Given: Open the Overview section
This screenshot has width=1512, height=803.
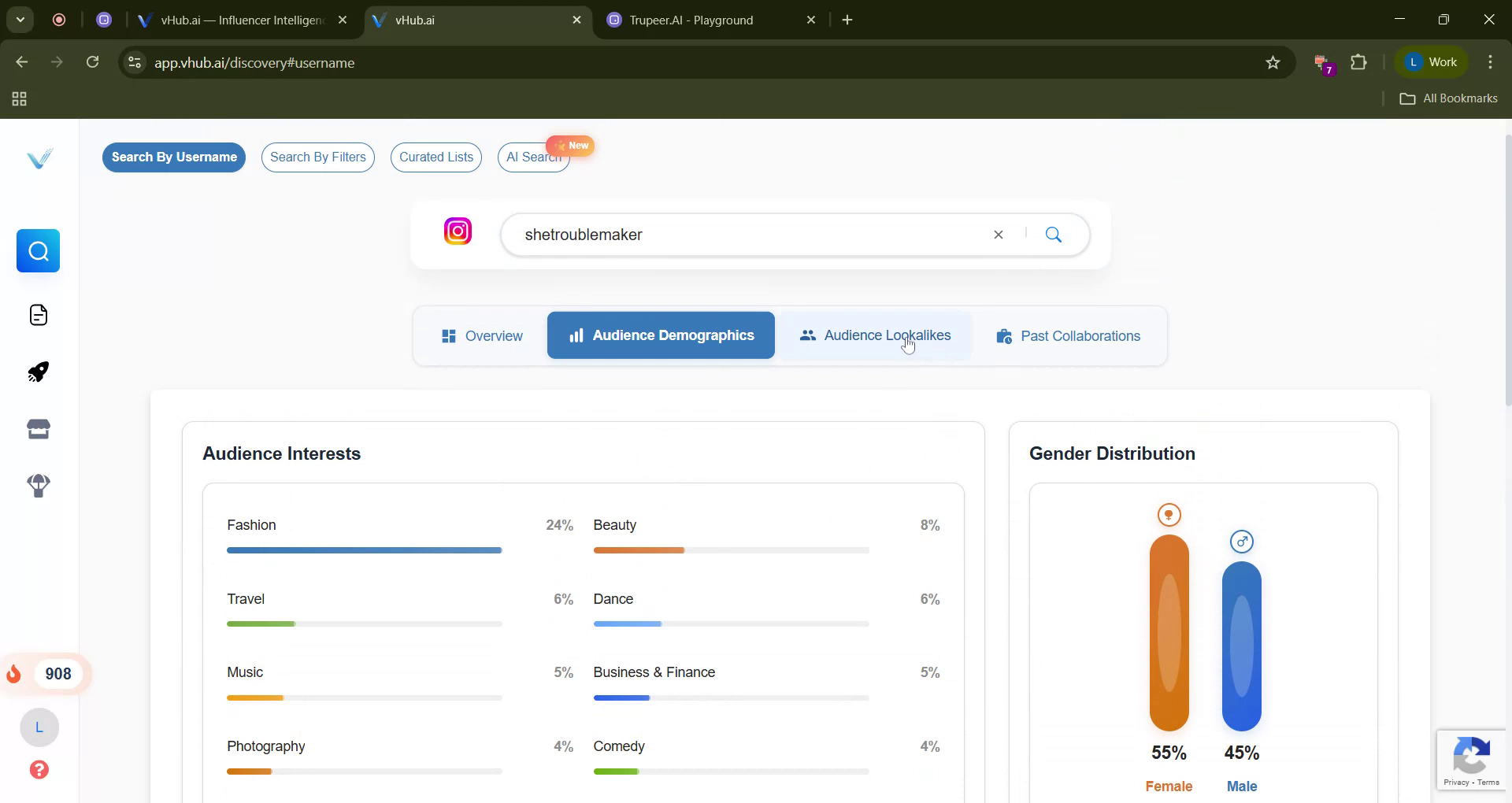Looking at the screenshot, I should [x=482, y=335].
